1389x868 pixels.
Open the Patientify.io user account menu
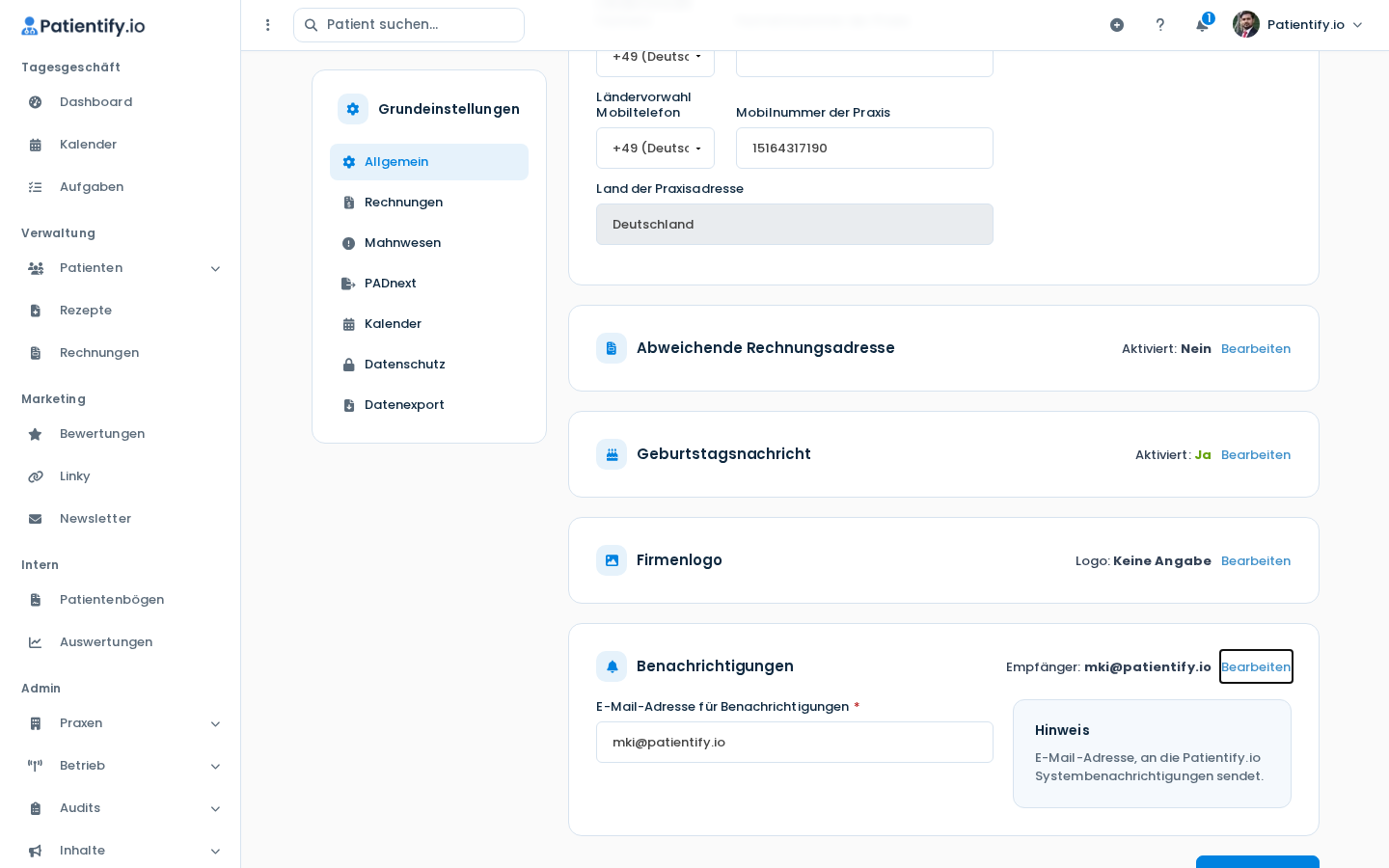coord(1298,25)
